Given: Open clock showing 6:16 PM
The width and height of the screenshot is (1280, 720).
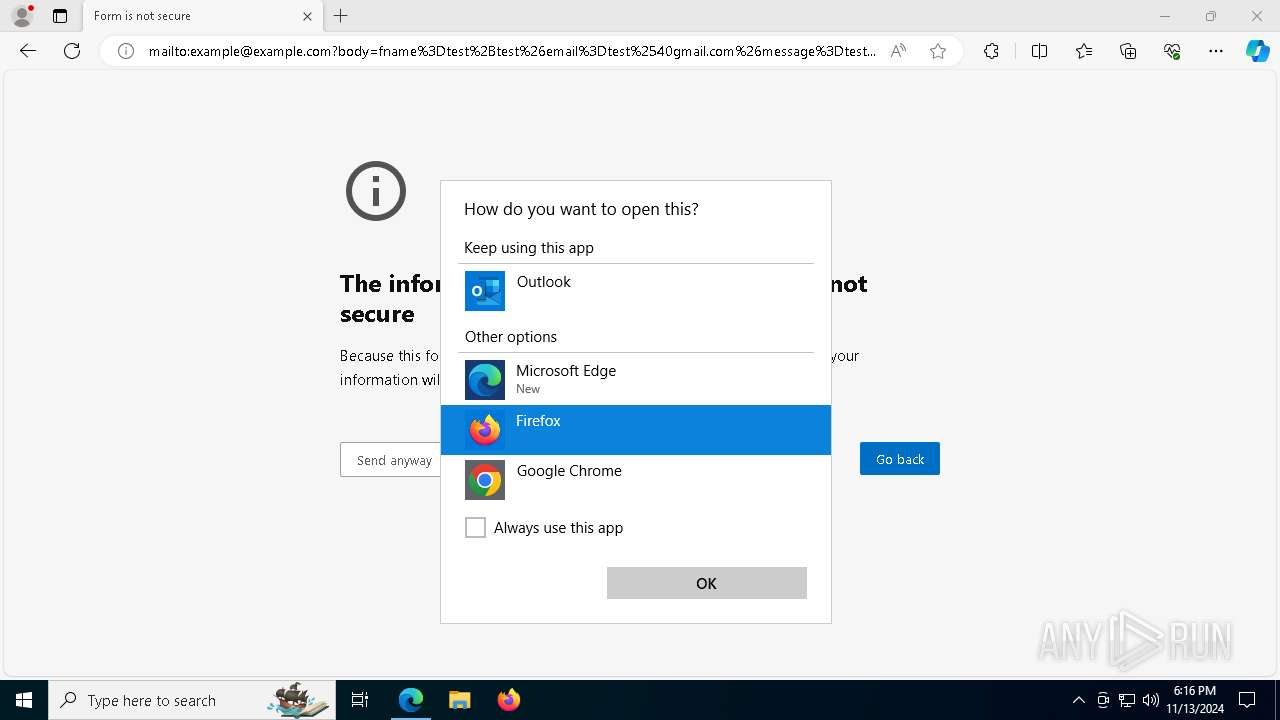Looking at the screenshot, I should point(1195,700).
